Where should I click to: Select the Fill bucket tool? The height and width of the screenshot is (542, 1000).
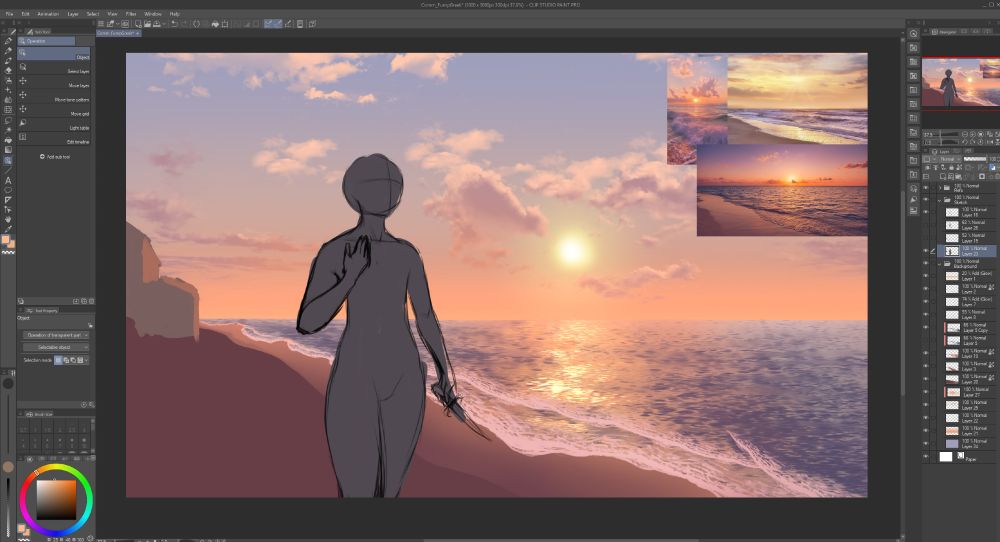(x=8, y=140)
